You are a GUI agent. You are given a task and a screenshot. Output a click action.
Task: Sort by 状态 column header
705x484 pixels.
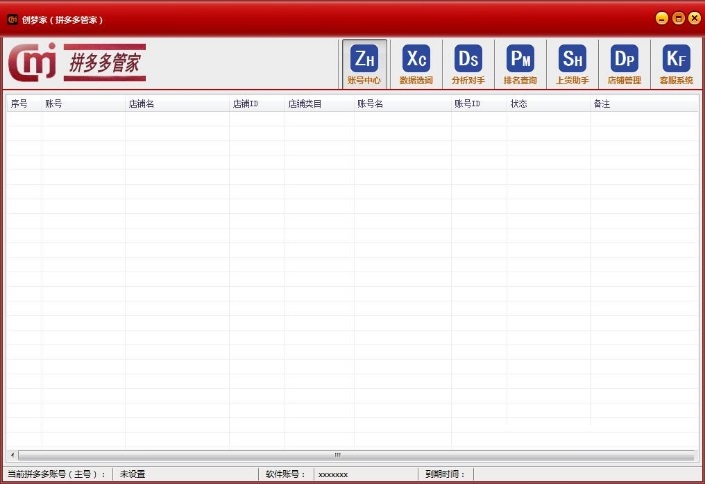(549, 104)
